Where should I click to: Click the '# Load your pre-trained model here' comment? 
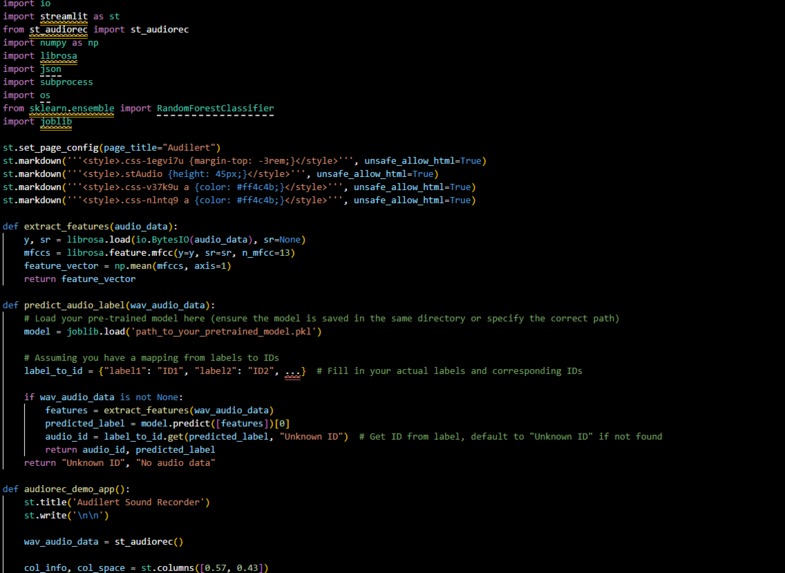(321, 318)
